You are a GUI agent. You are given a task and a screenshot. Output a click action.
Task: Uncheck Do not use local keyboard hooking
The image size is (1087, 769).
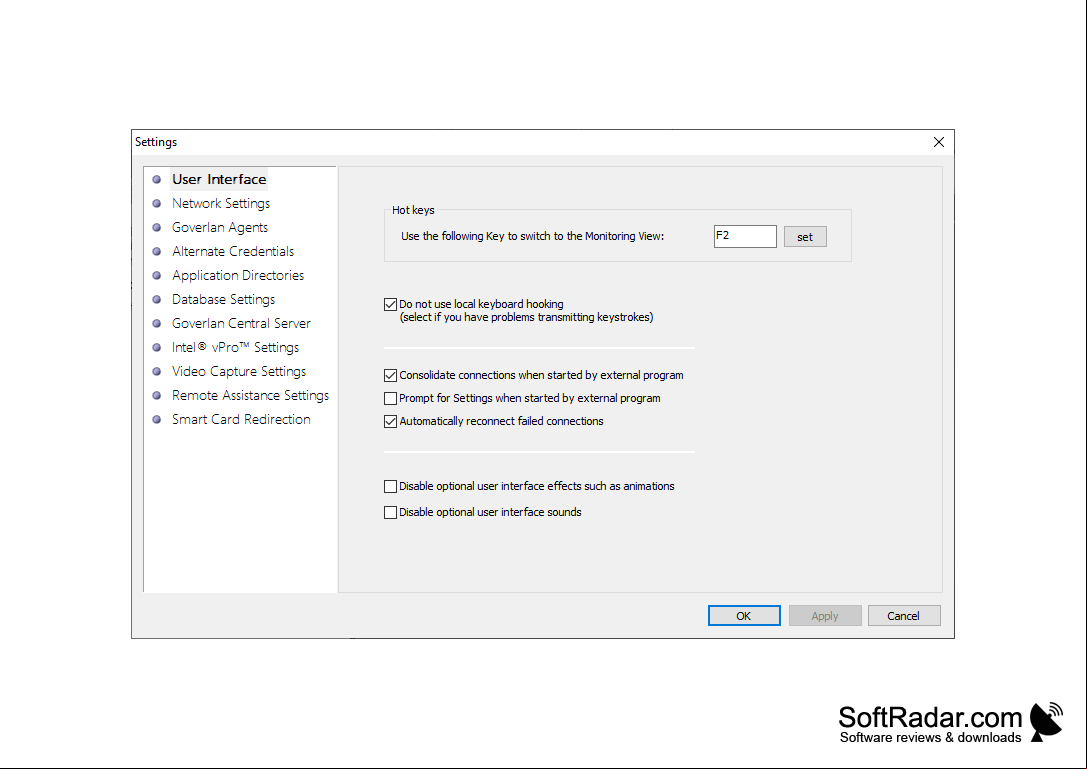390,304
